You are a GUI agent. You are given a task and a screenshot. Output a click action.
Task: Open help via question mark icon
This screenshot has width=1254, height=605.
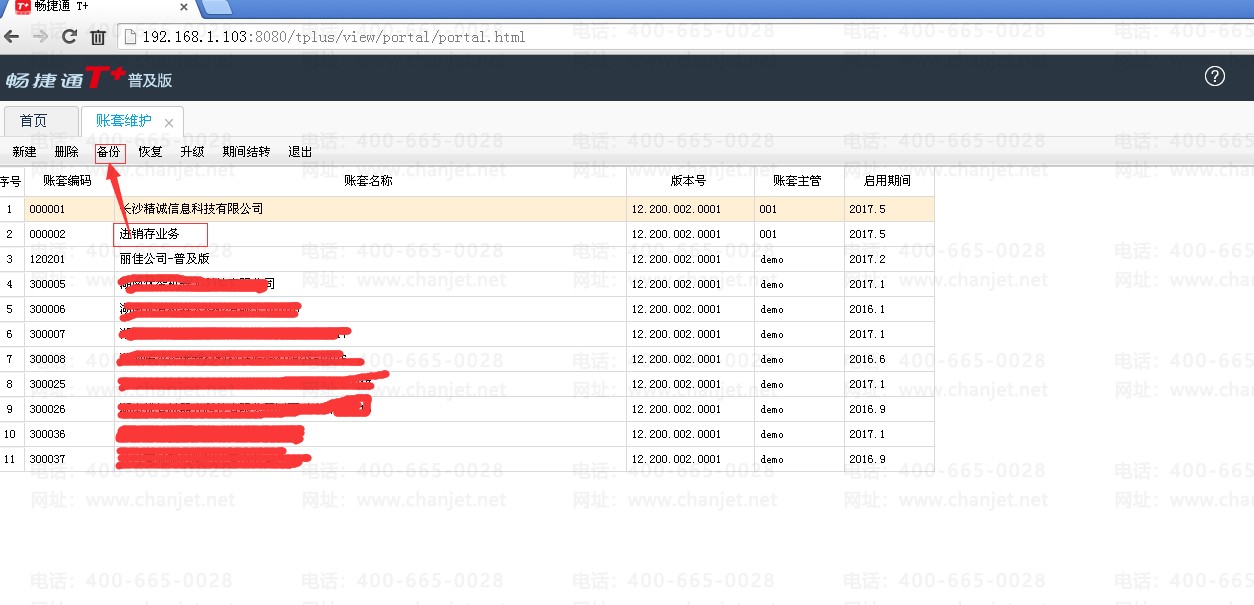click(1215, 76)
